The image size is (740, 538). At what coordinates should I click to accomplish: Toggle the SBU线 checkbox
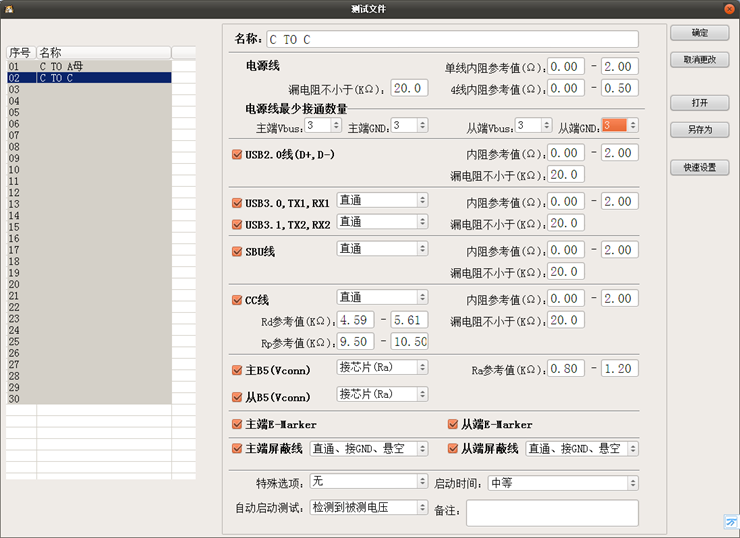(237, 250)
